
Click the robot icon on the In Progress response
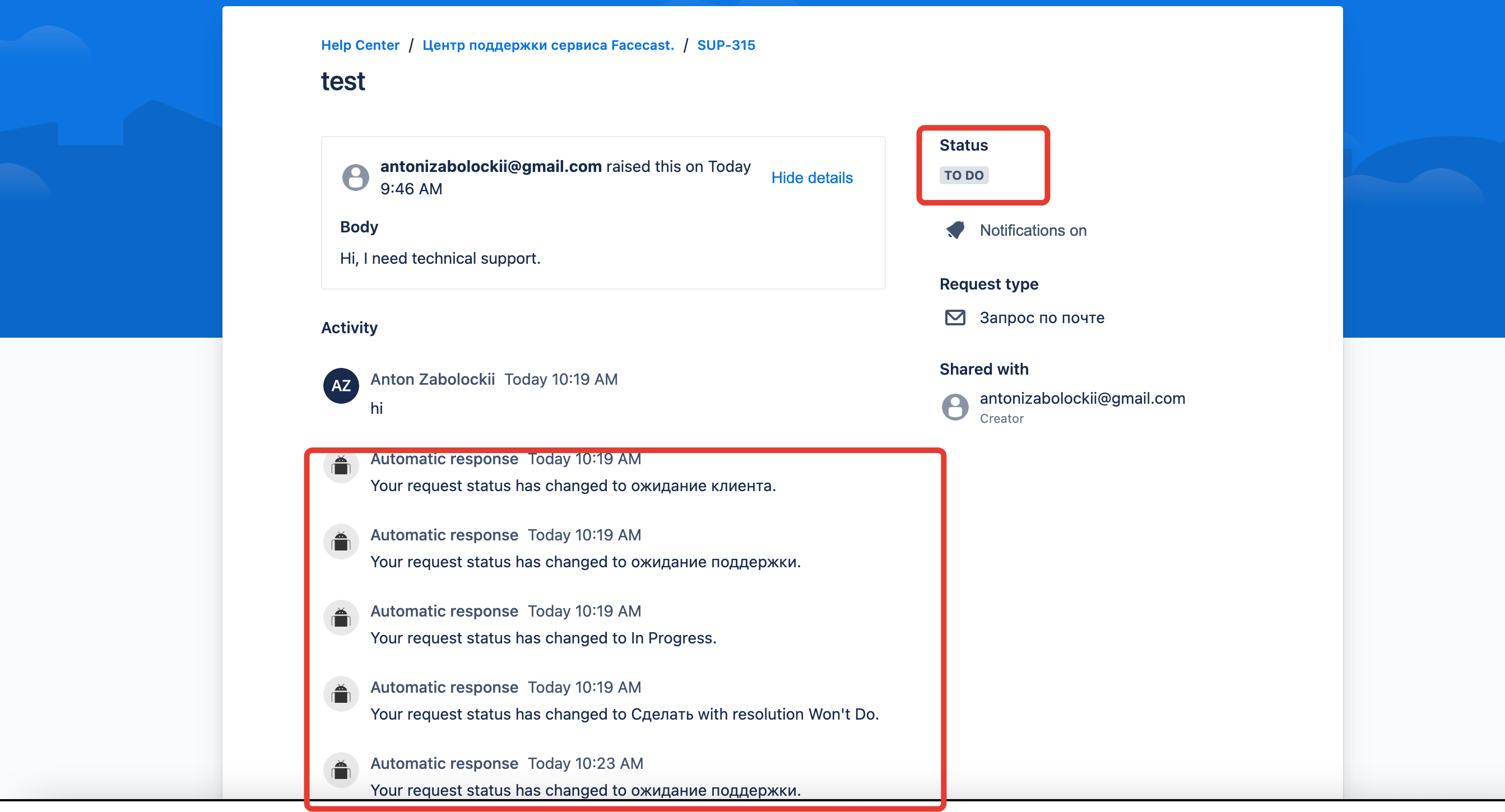[x=341, y=618]
